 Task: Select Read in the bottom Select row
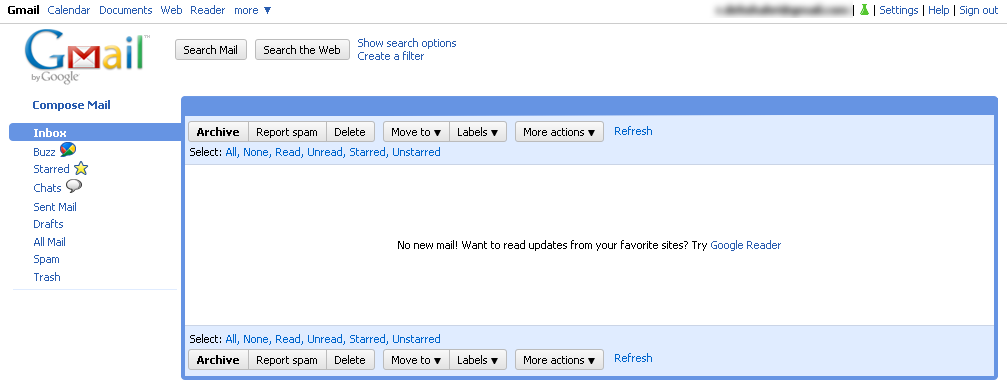pos(288,339)
